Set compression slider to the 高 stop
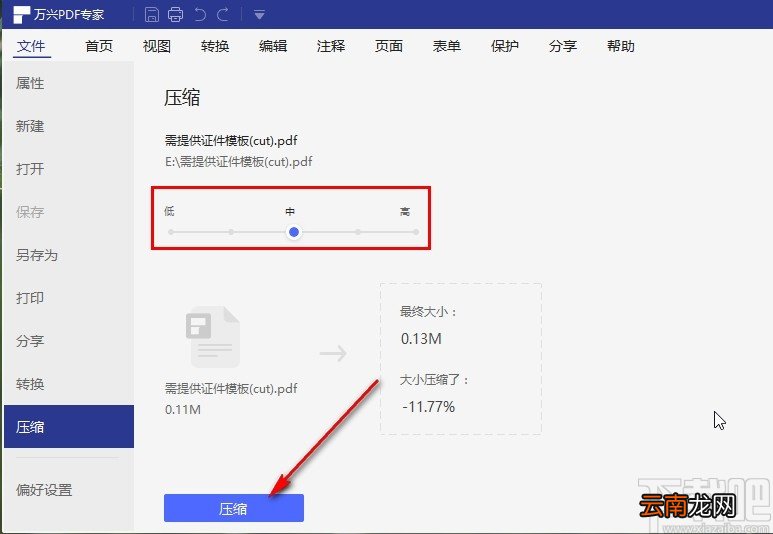 point(416,232)
